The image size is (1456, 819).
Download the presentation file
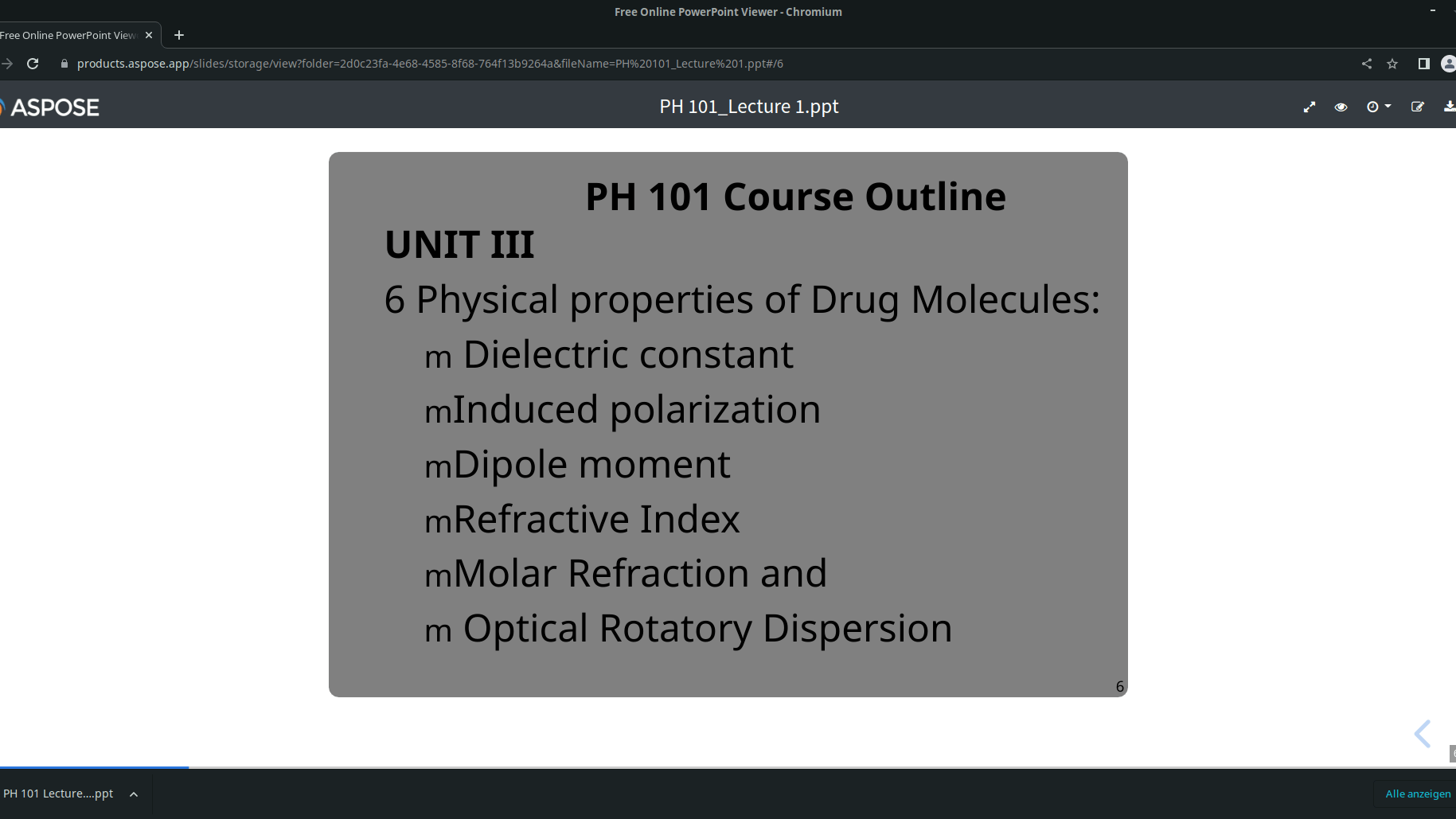point(1450,107)
